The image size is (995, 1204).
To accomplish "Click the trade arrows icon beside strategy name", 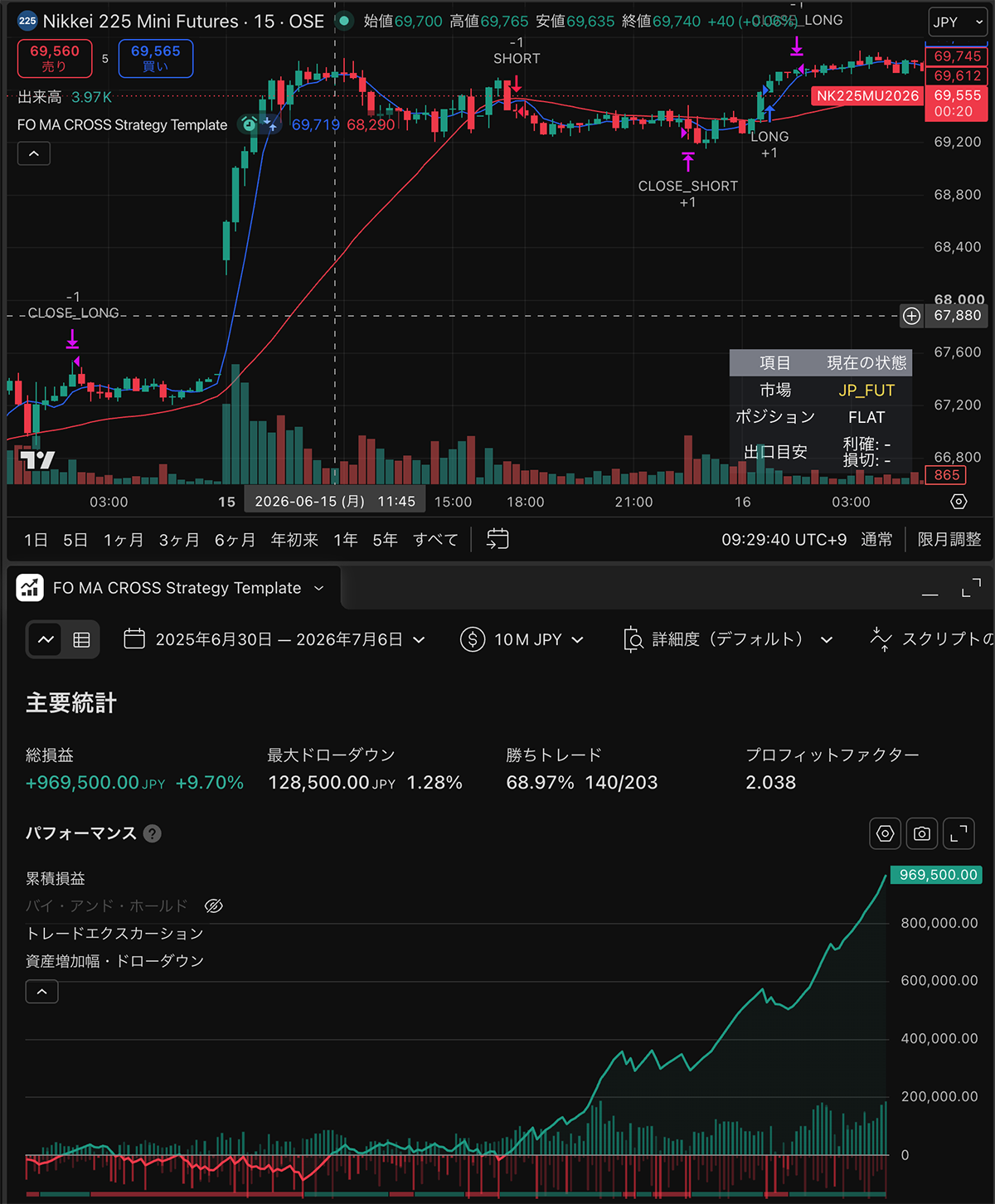I will pos(270,125).
